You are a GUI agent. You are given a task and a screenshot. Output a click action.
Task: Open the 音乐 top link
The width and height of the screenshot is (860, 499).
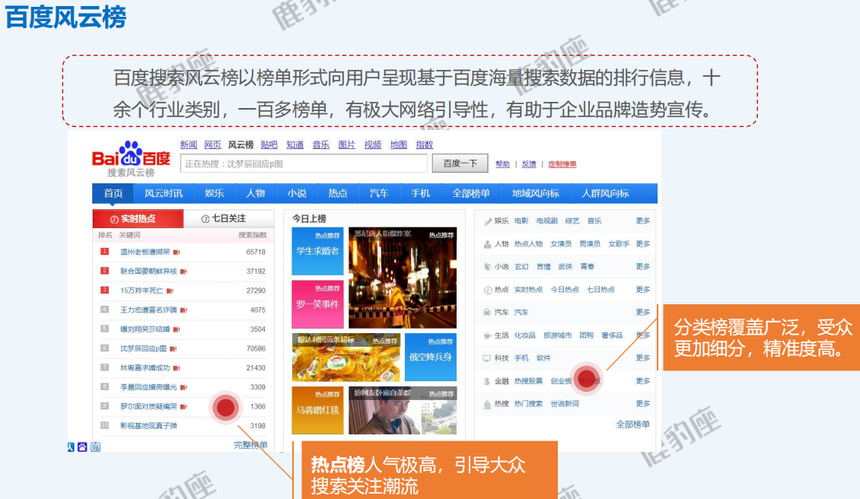pos(321,145)
